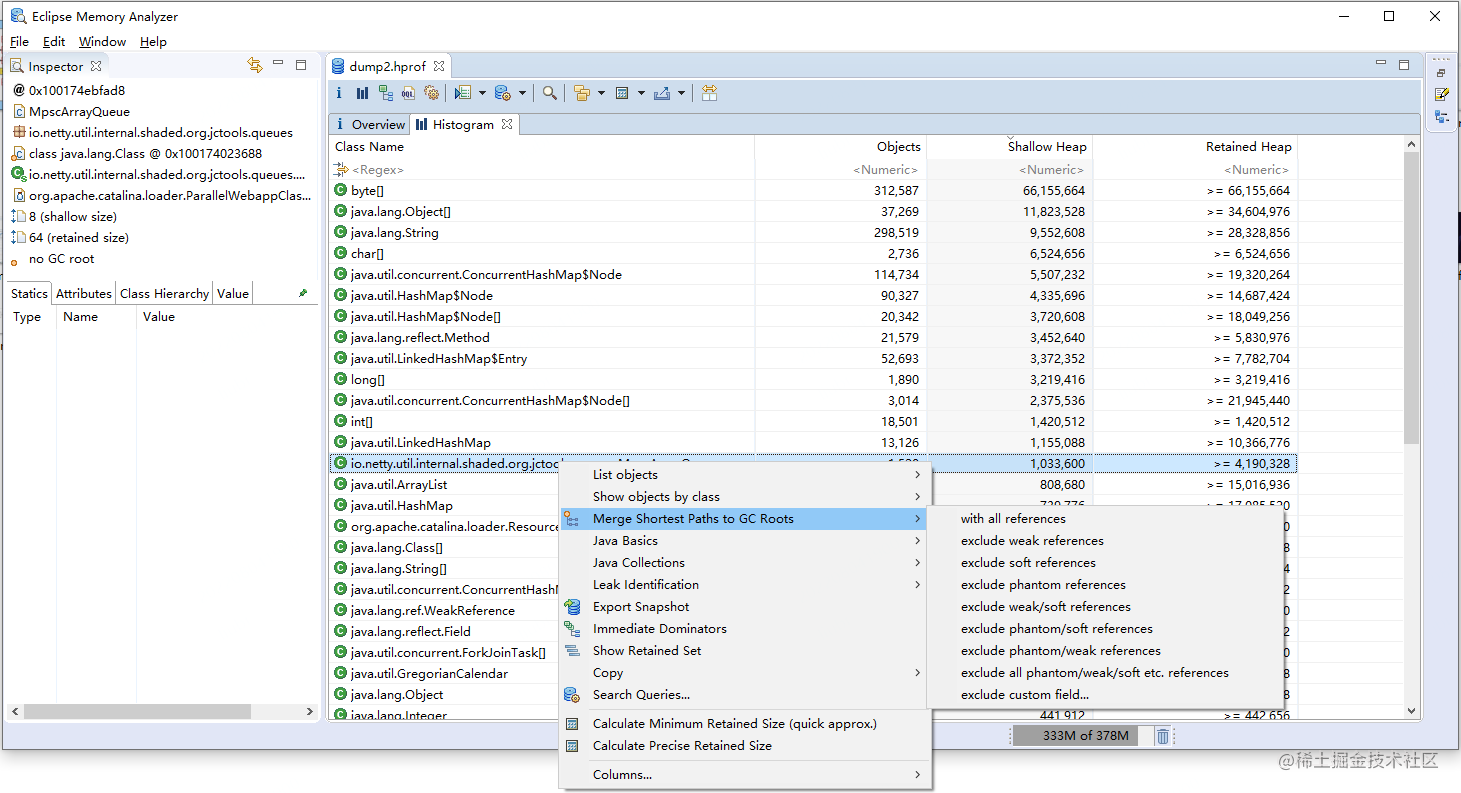Open the Edit menu

coord(54,42)
